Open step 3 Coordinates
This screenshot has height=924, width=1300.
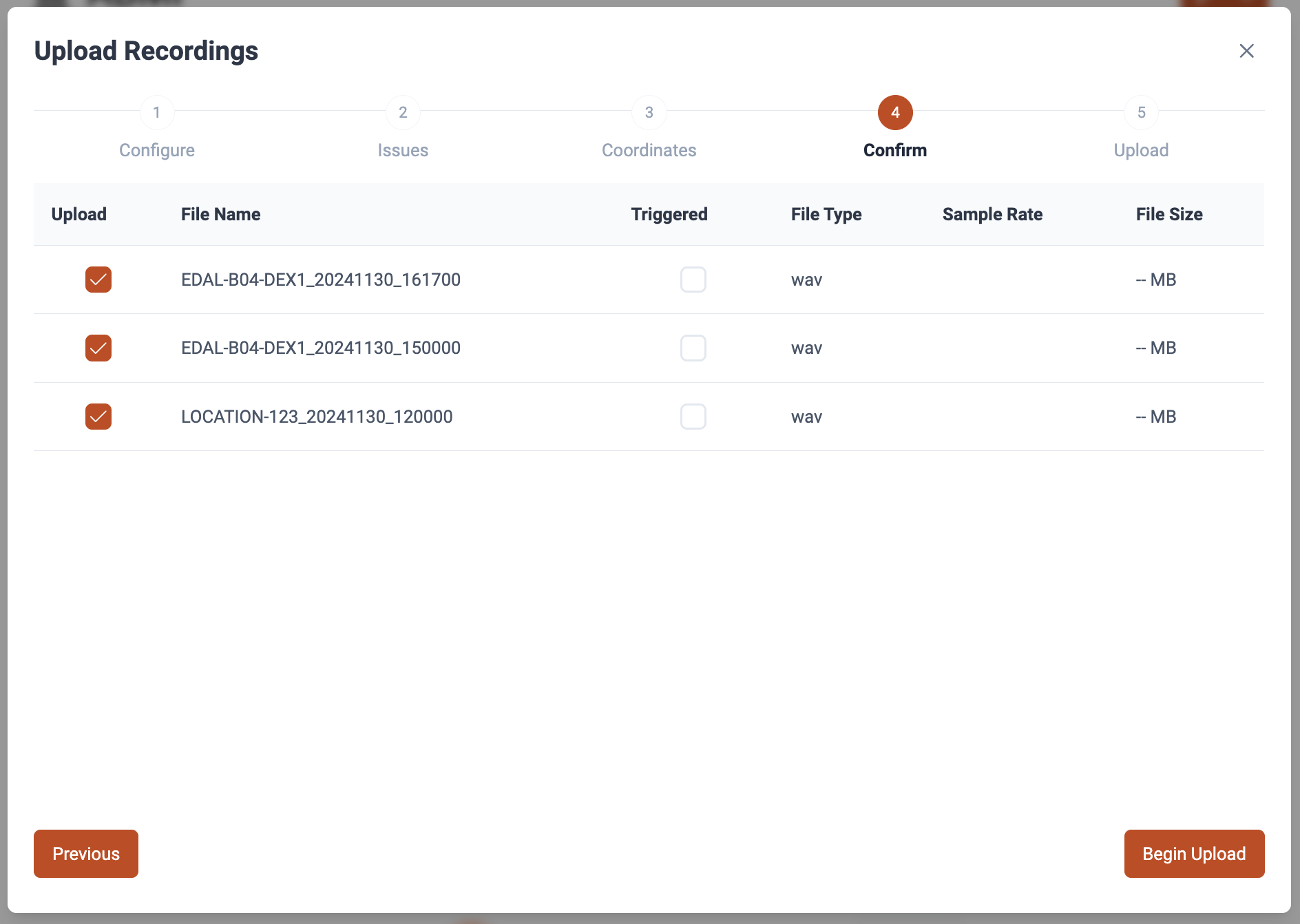[649, 113]
